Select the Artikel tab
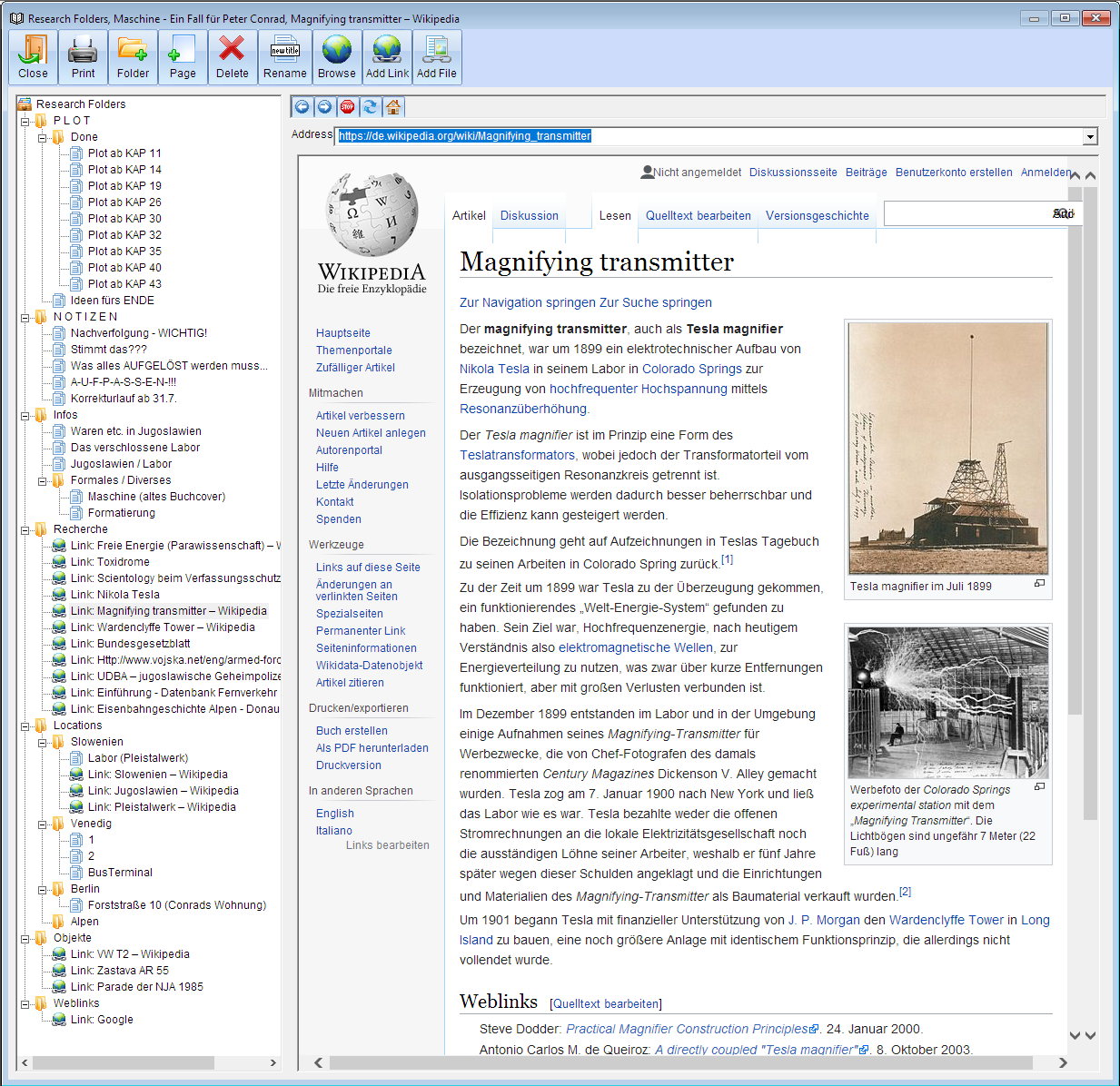 (x=469, y=216)
